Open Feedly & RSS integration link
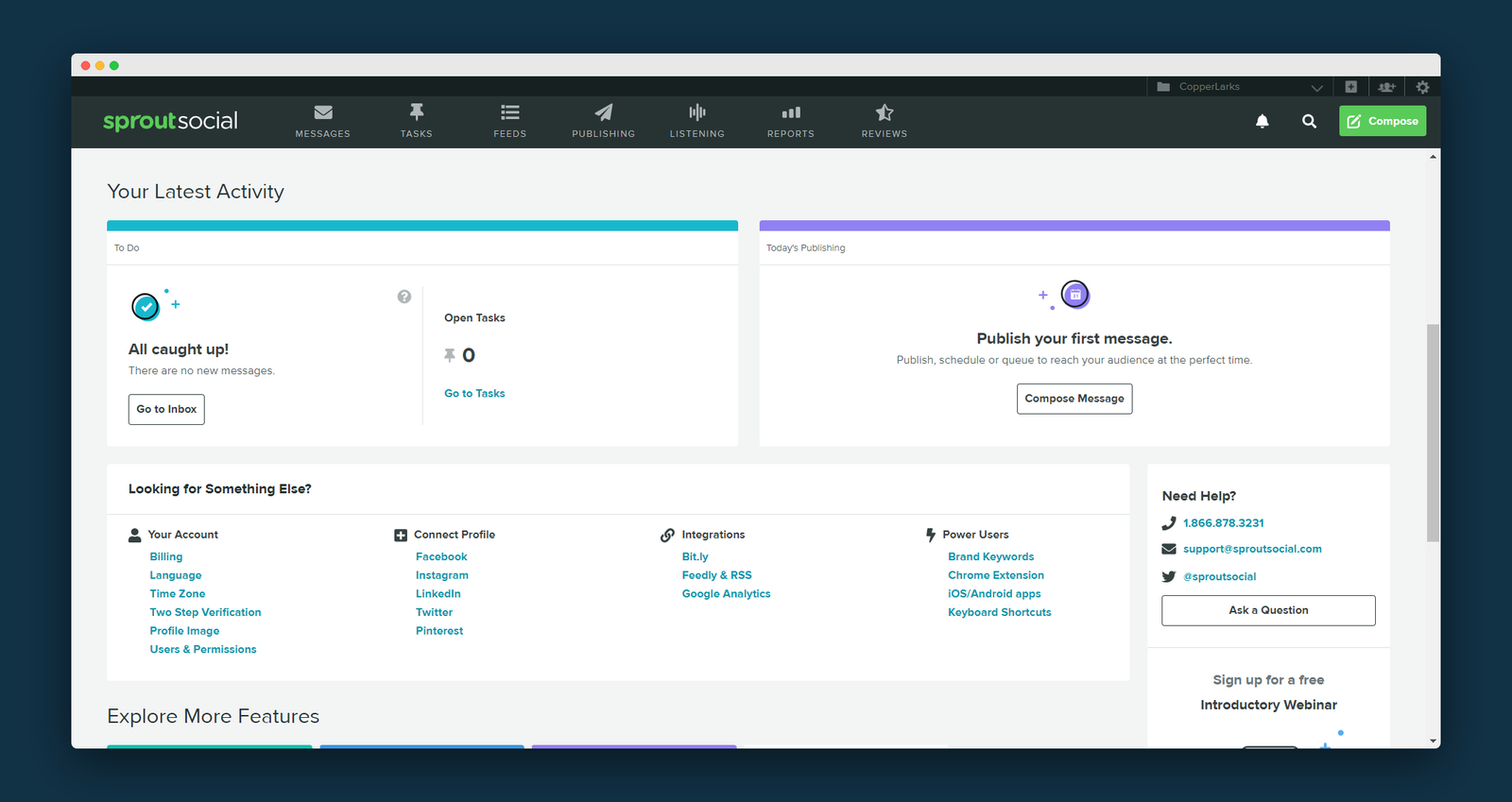Screen dimensions: 1512x802 pyautogui.click(x=717, y=575)
